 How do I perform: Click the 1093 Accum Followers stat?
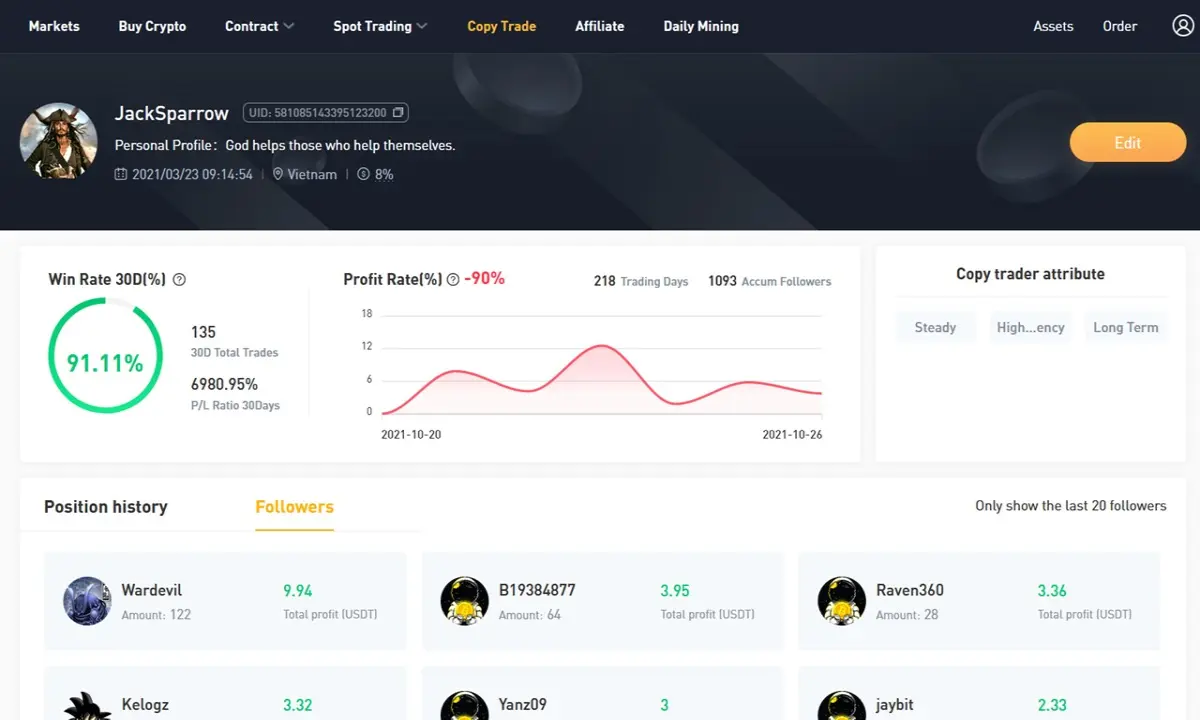pyautogui.click(x=770, y=281)
